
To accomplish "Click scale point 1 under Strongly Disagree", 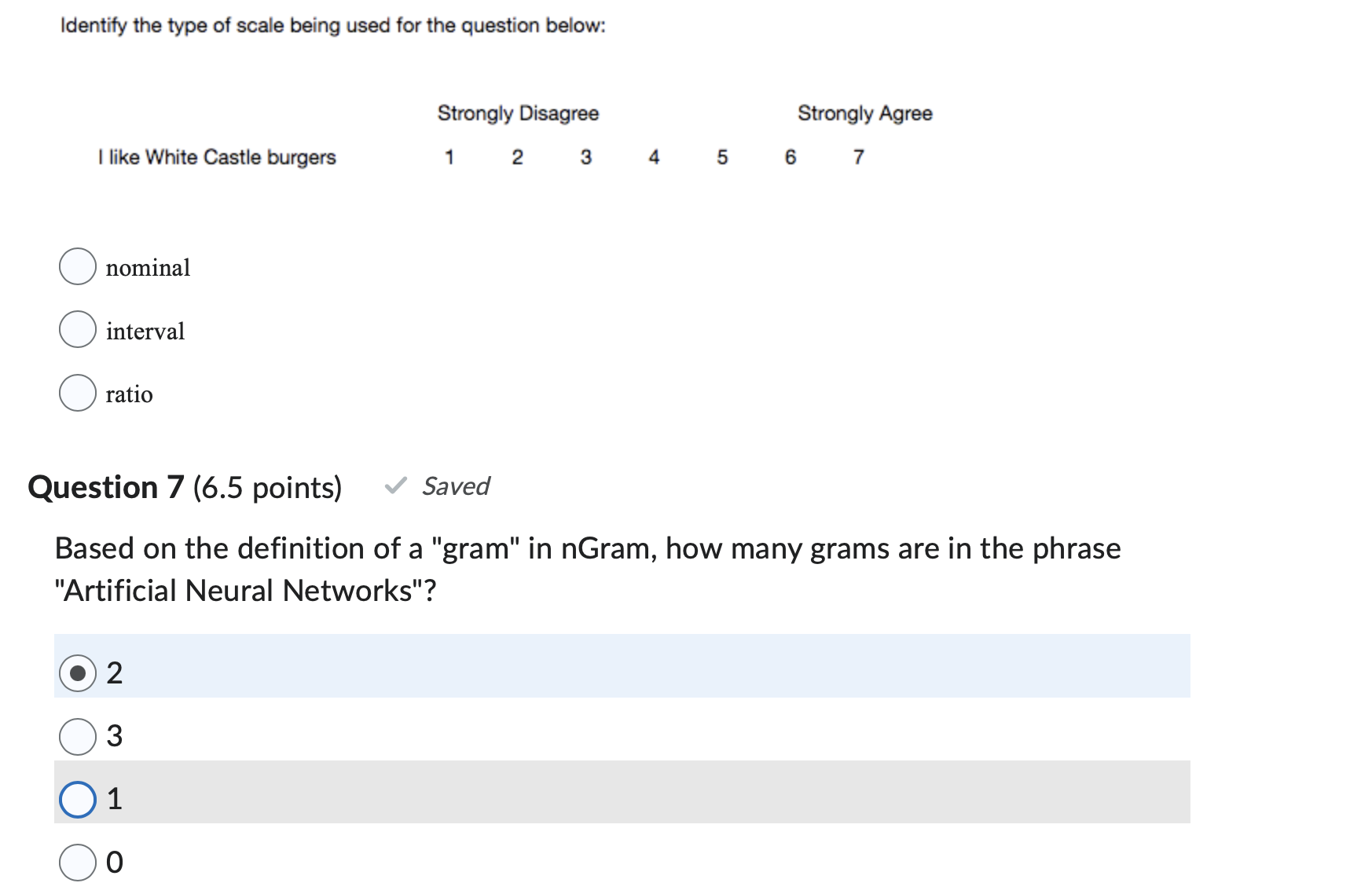I will (449, 156).
